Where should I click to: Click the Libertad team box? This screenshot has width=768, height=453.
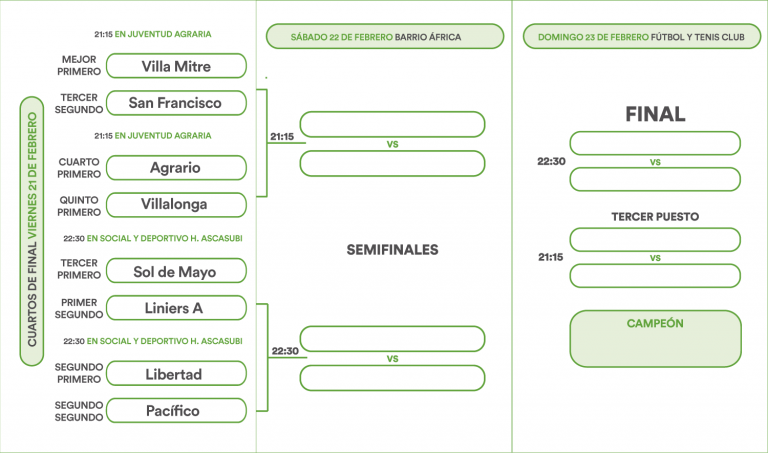click(175, 374)
